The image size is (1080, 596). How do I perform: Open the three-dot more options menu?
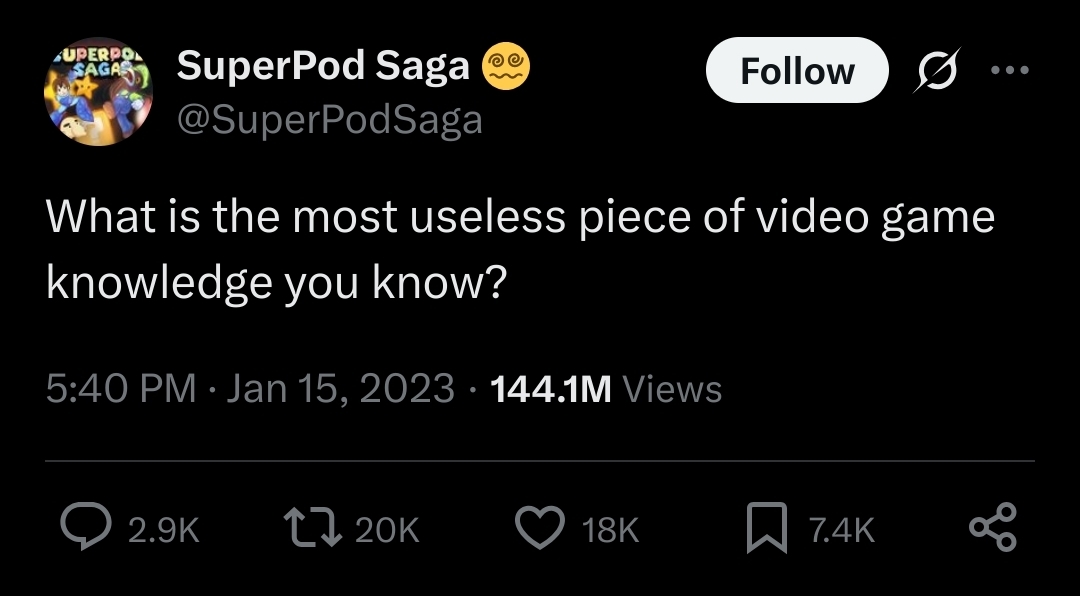1009,70
